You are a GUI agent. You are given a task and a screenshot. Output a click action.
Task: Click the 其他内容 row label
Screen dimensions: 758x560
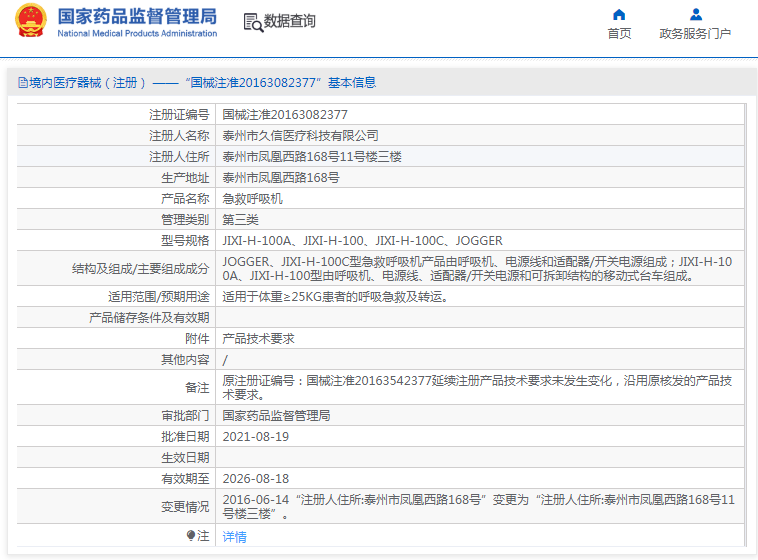(185, 360)
